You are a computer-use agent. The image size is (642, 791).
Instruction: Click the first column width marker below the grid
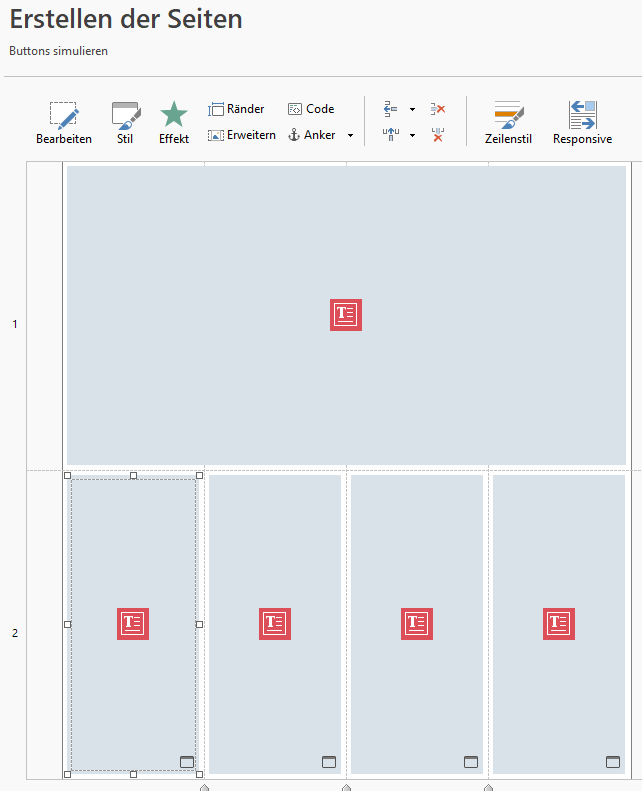(204, 787)
